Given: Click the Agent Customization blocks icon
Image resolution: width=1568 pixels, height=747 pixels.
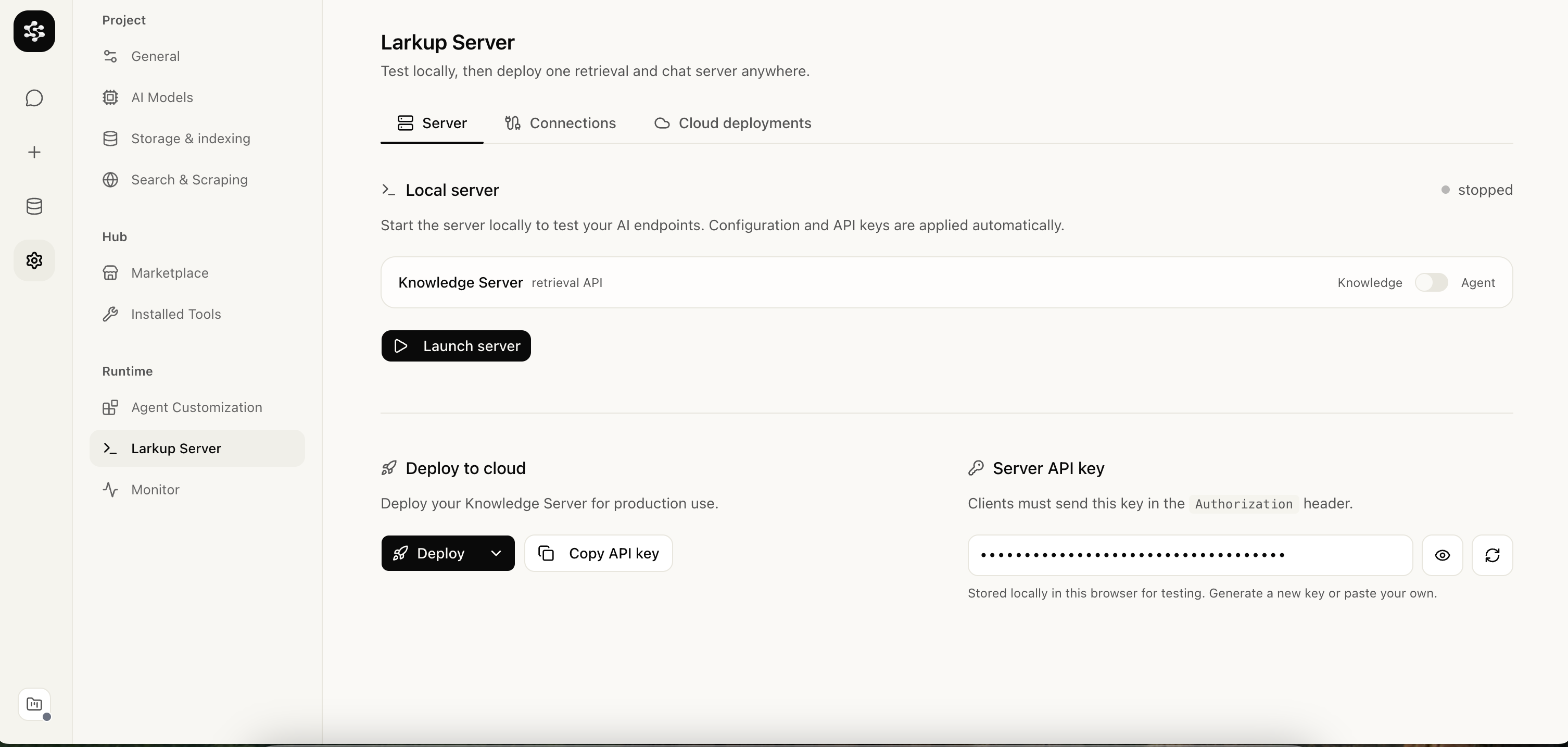Looking at the screenshot, I should coord(110,407).
